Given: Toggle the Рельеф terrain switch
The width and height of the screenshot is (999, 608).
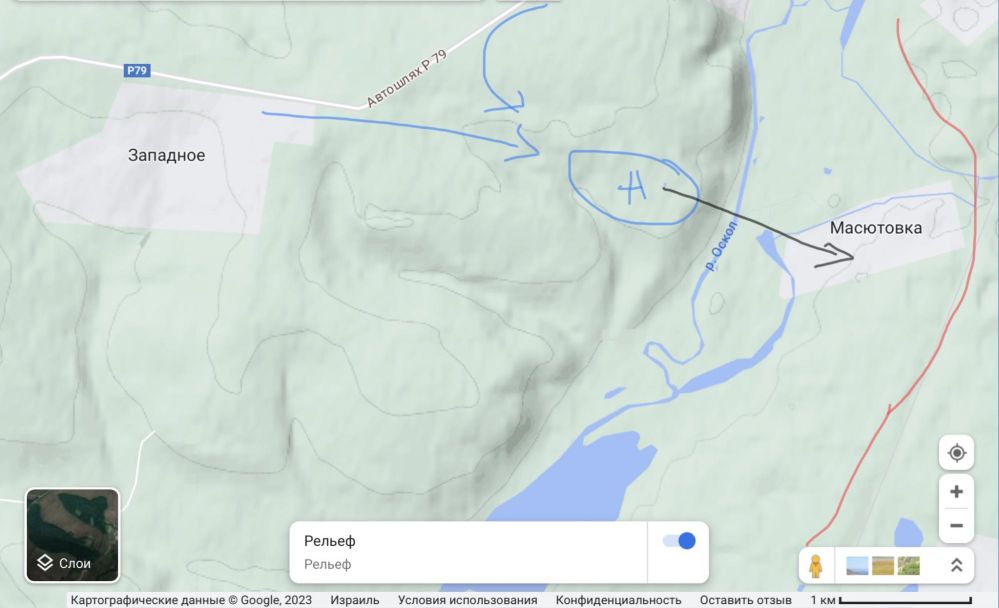Looking at the screenshot, I should [679, 541].
